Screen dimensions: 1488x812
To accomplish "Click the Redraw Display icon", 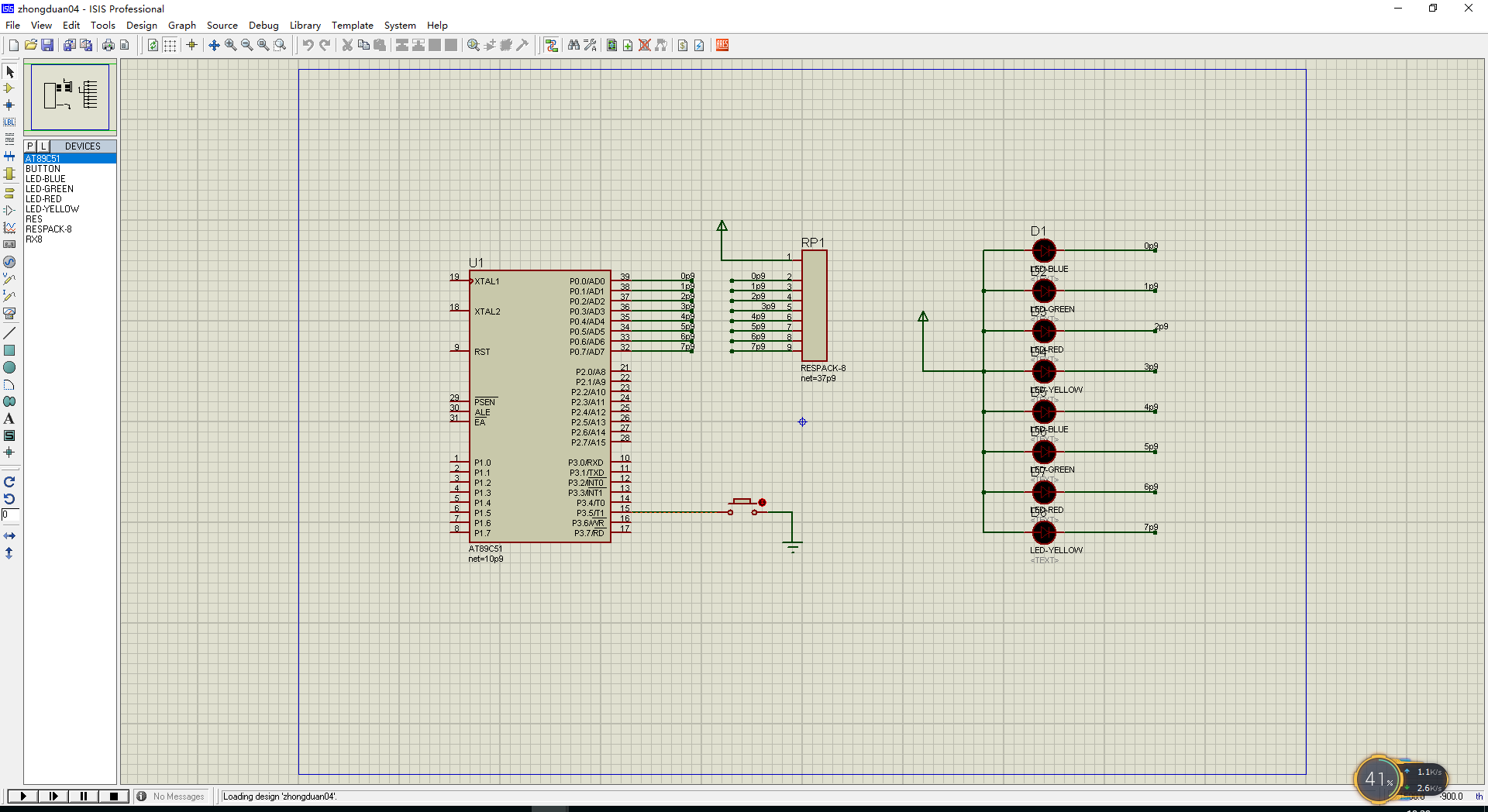I will click(153, 45).
